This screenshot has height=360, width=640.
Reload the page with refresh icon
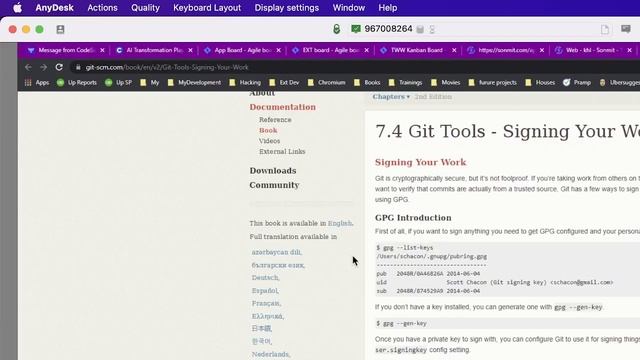(x=59, y=67)
